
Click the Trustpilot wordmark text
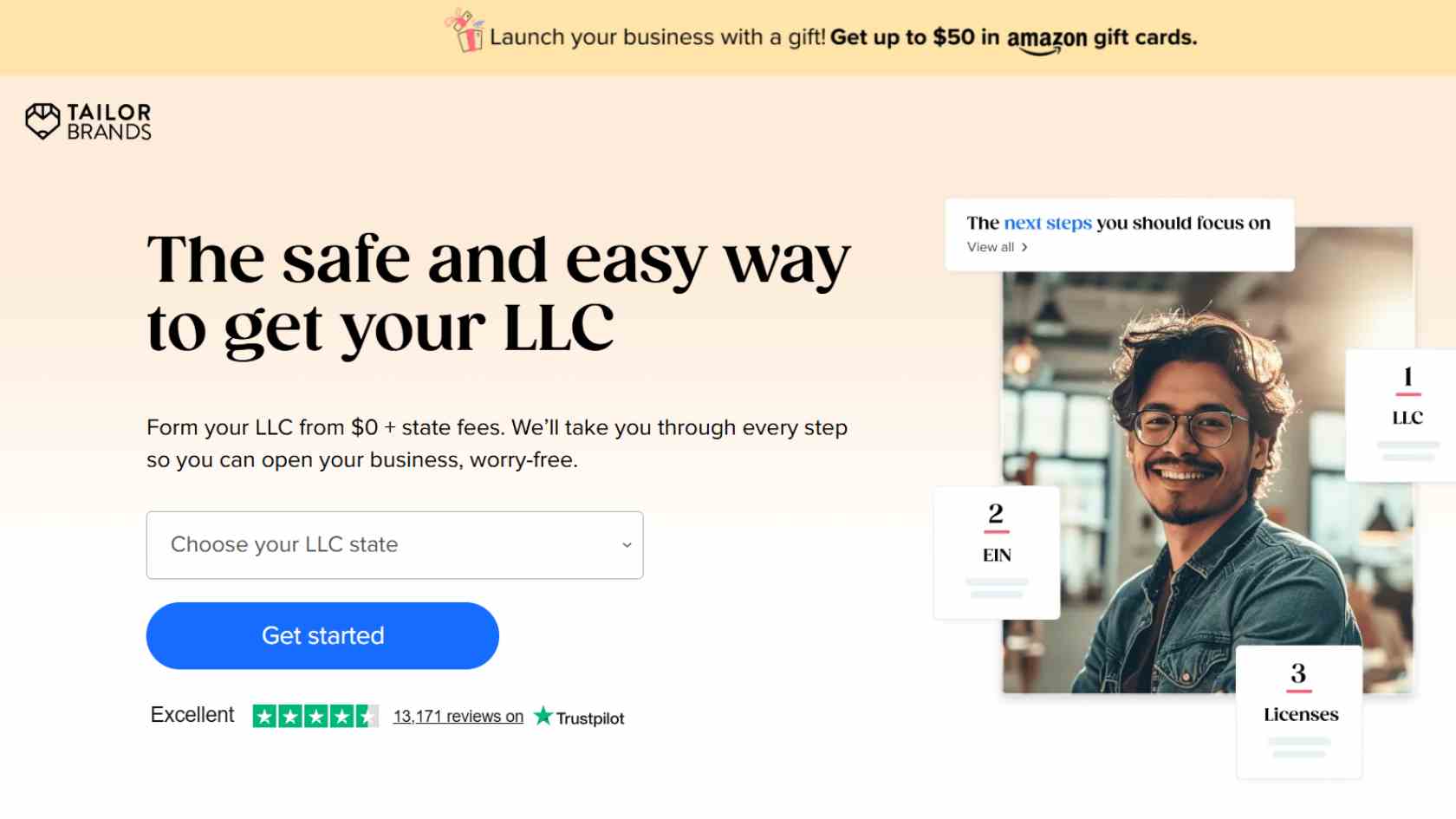[x=590, y=718]
